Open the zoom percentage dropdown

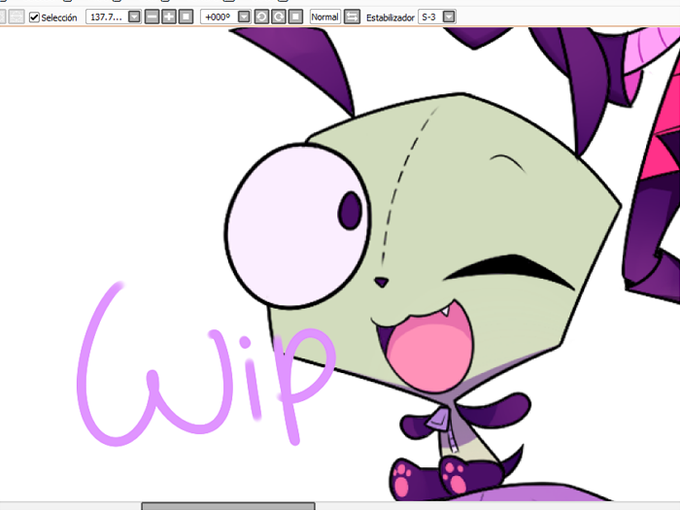click(134, 17)
